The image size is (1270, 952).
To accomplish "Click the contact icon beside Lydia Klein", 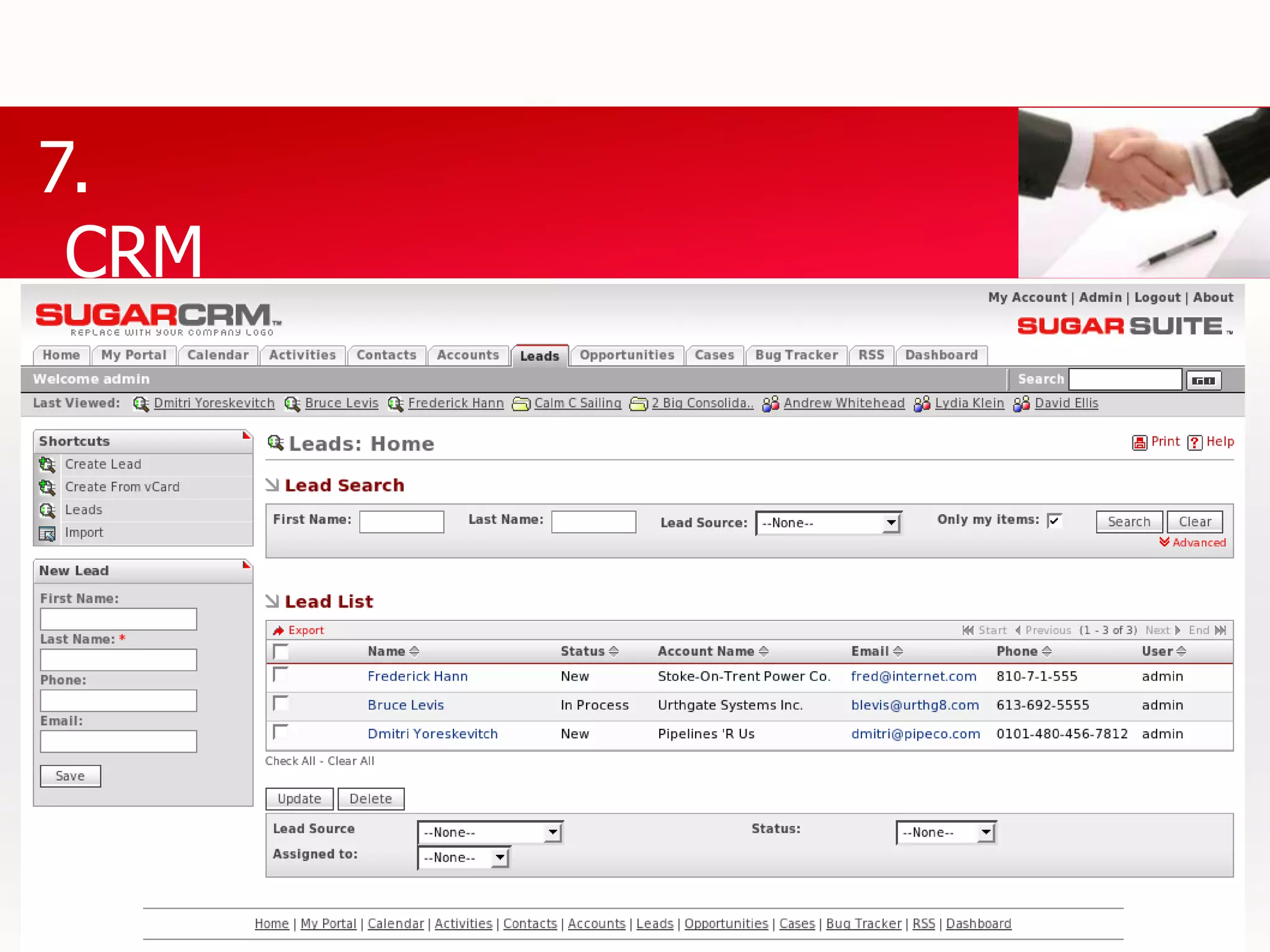I will click(922, 404).
